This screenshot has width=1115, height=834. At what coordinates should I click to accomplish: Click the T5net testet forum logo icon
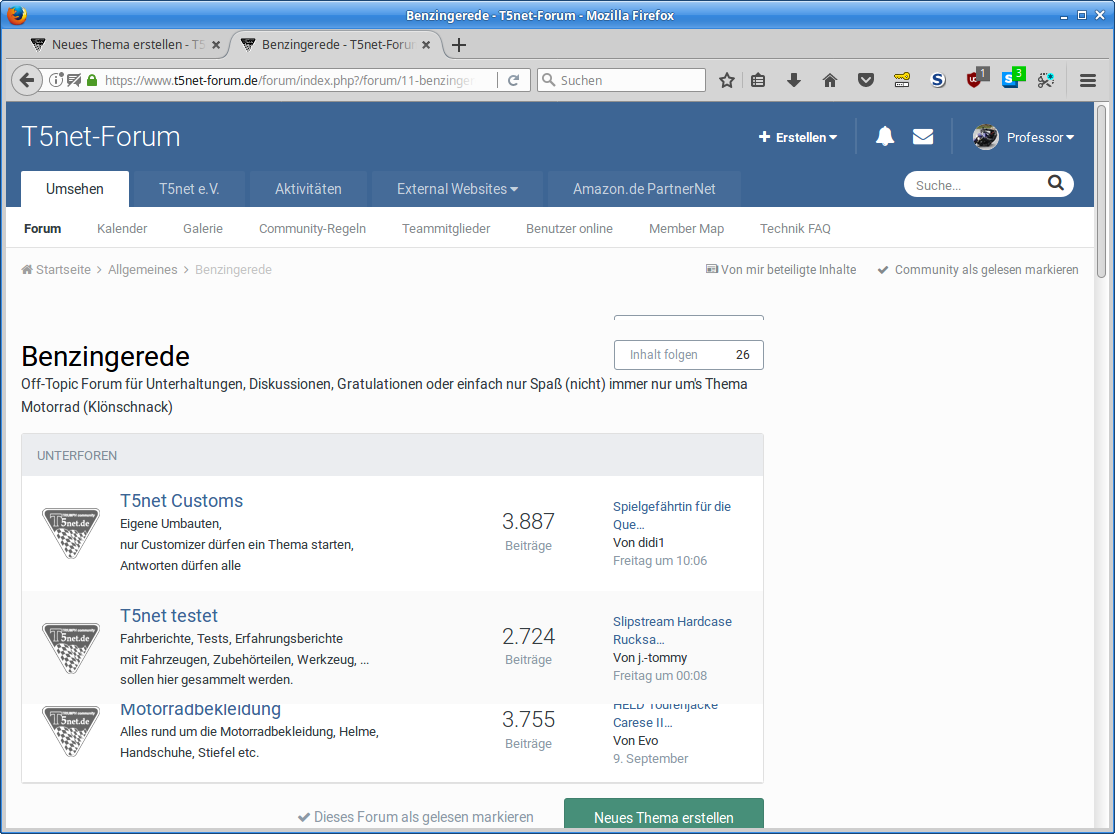point(70,648)
